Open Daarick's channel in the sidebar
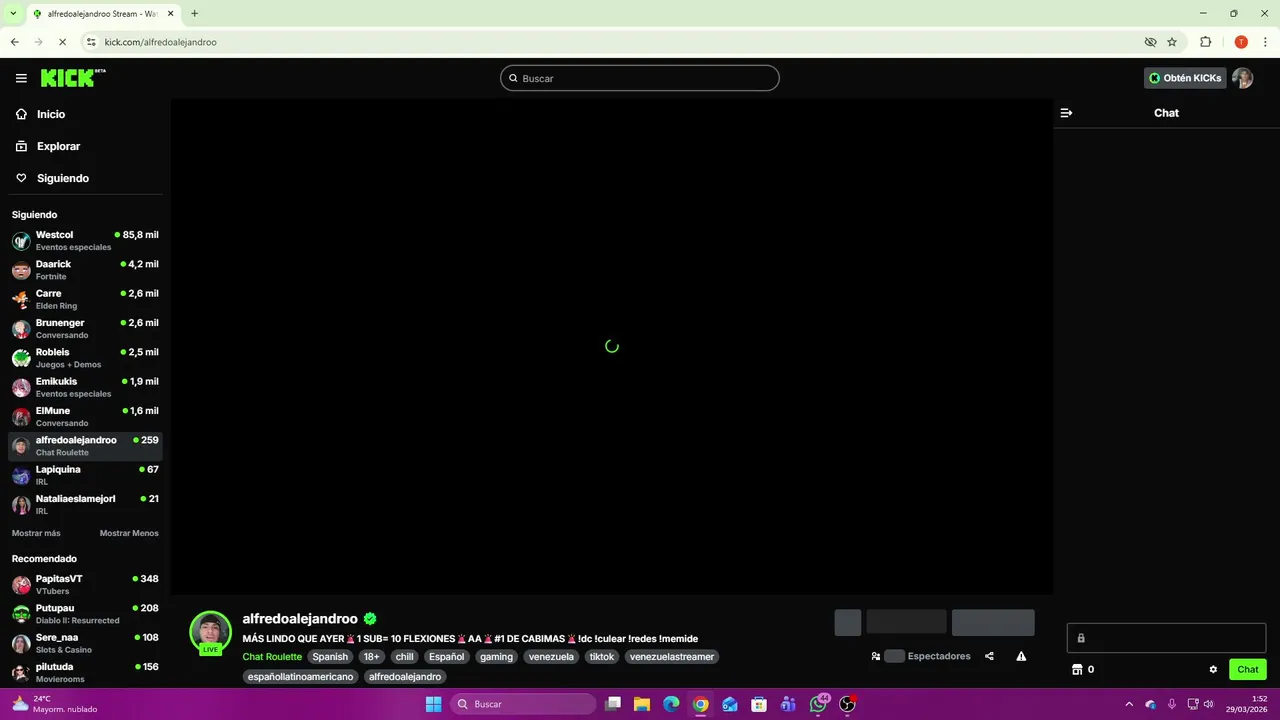This screenshot has width=1280, height=720. click(85, 270)
